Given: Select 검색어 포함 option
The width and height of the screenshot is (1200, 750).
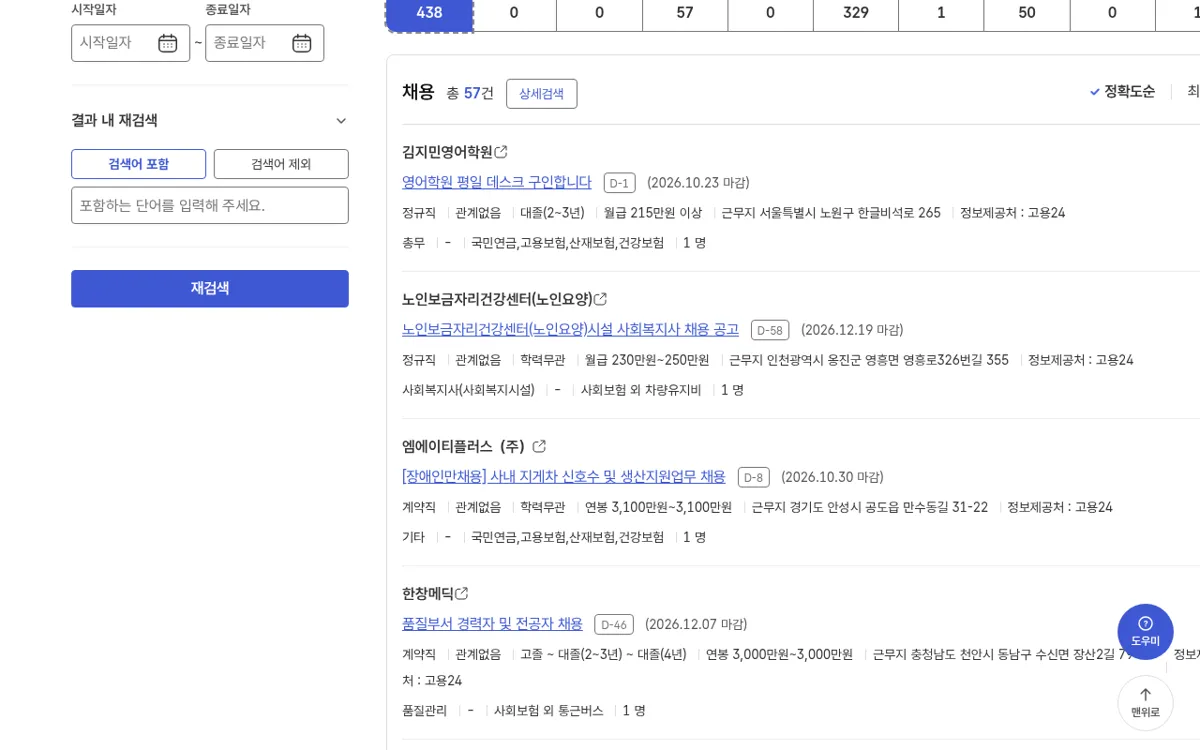Looking at the screenshot, I should coord(138,164).
